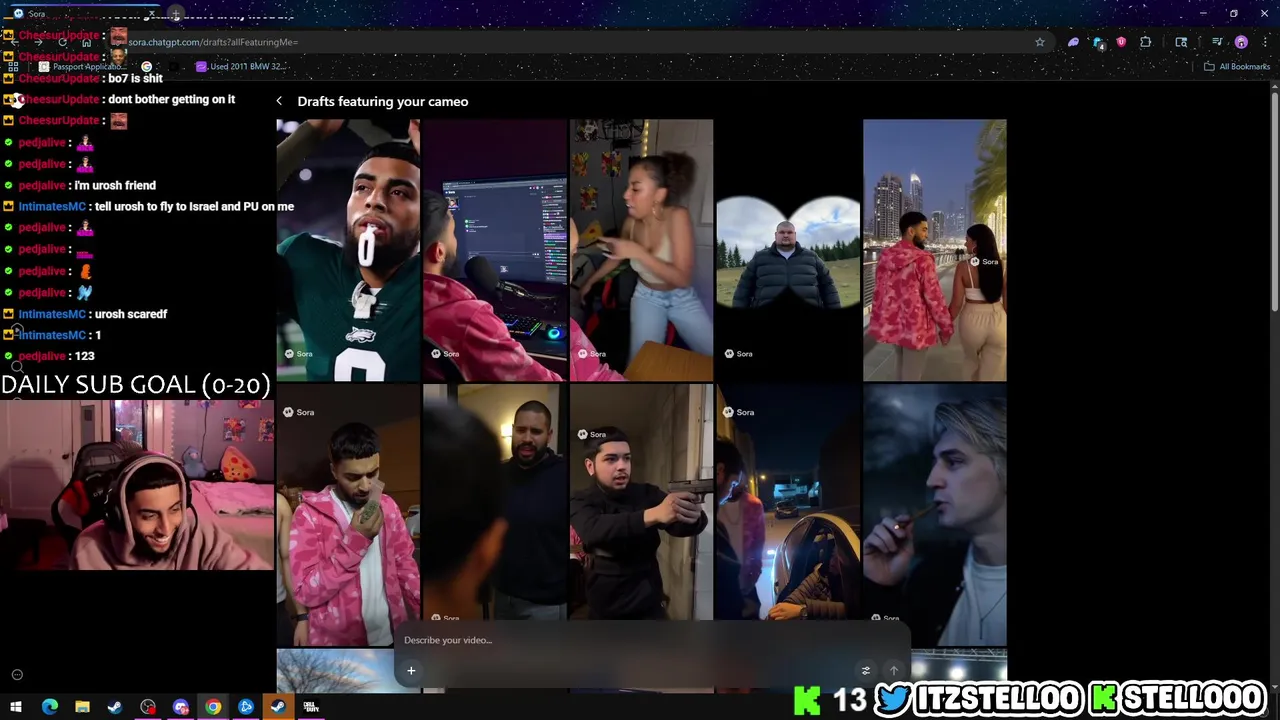Click chat message urosh scaredf
The width and height of the screenshot is (1280, 720).
131,314
